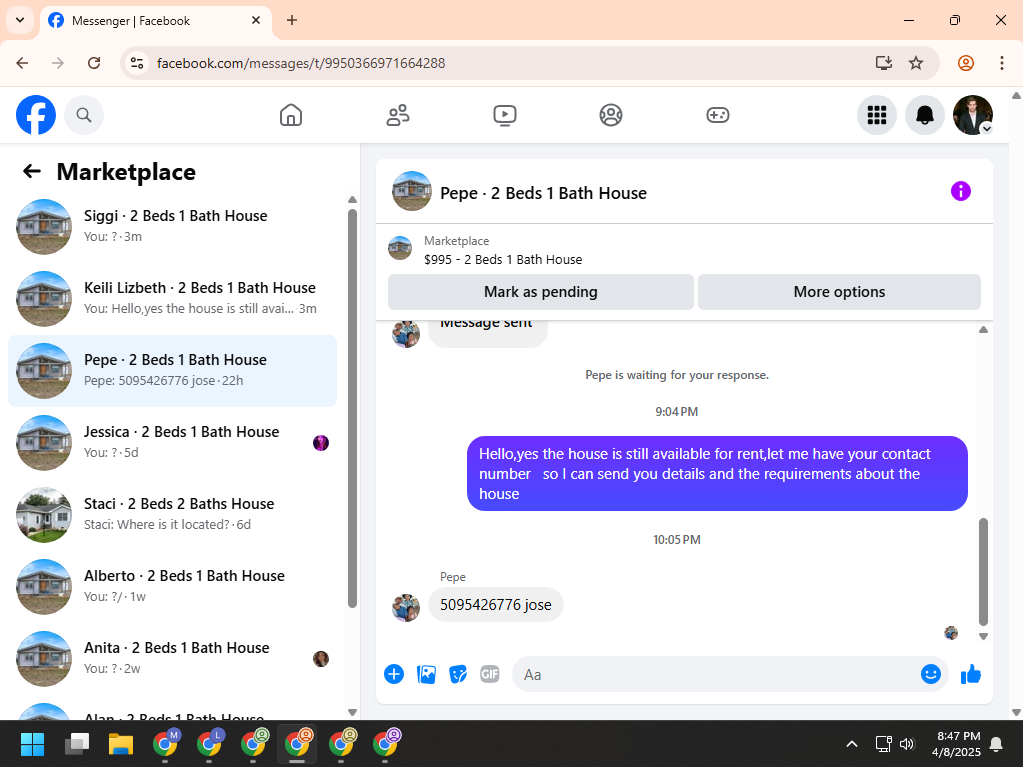Open Keili Lizbeth conversation

172,299
